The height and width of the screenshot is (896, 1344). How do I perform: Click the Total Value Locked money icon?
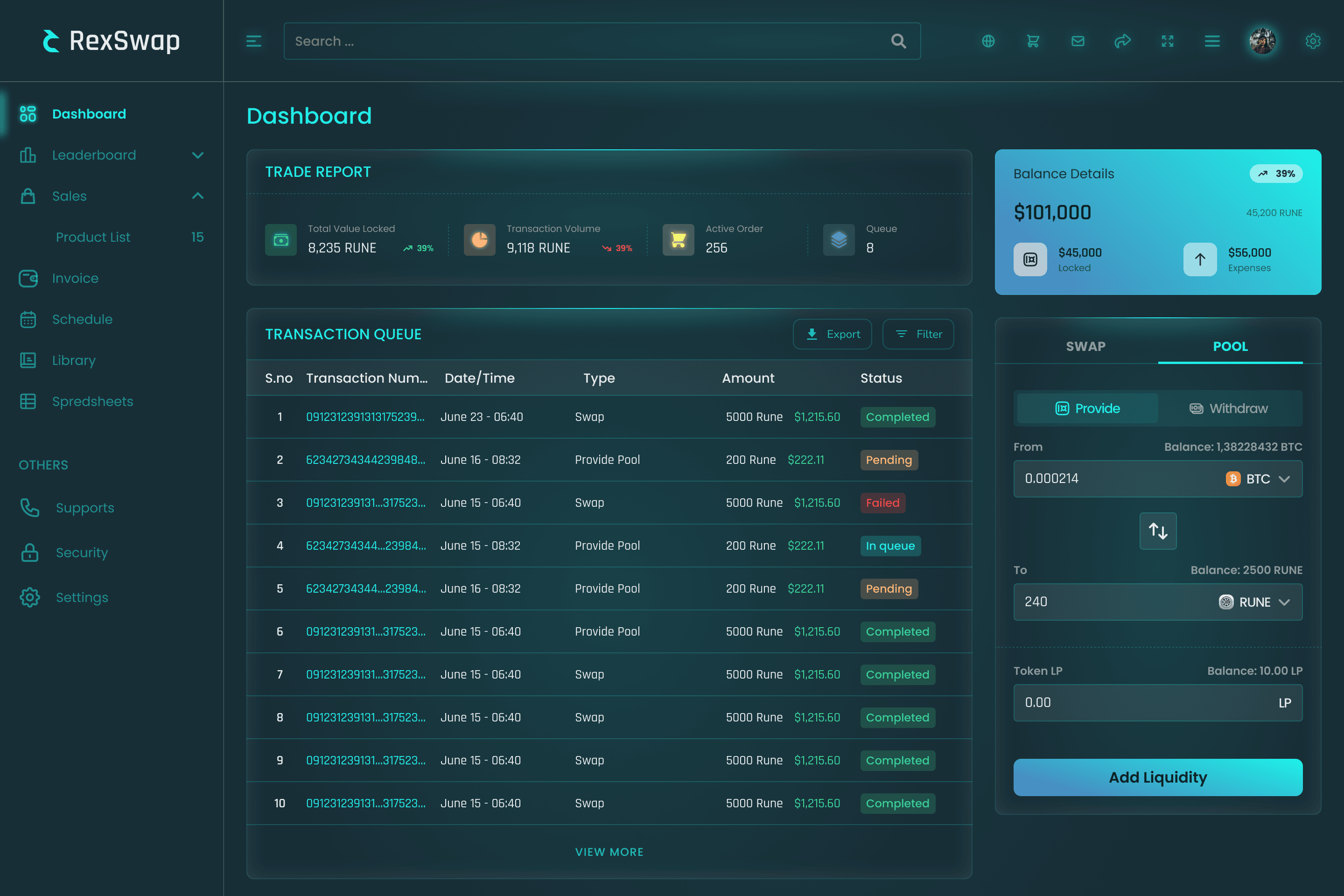point(280,240)
